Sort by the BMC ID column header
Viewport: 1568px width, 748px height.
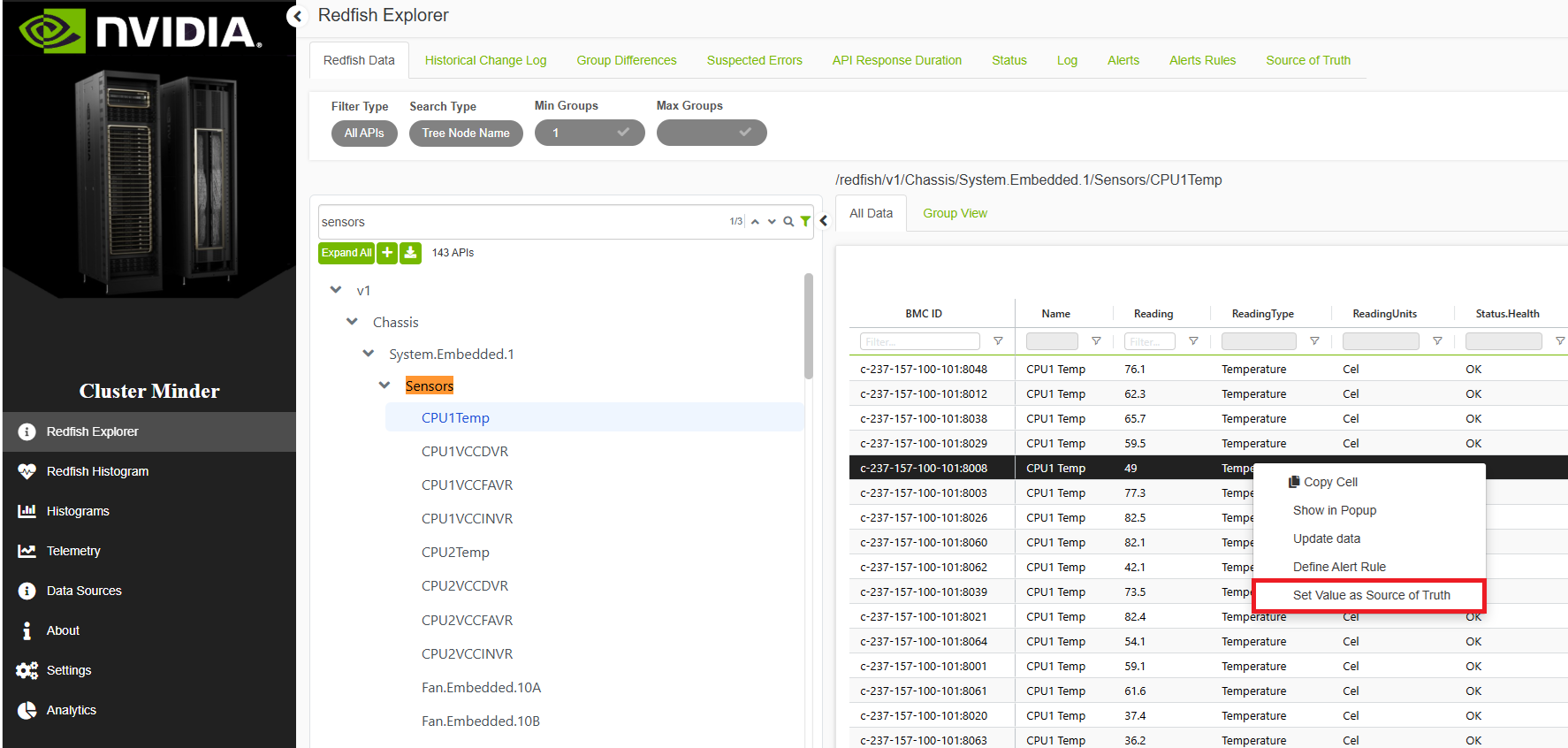click(924, 314)
